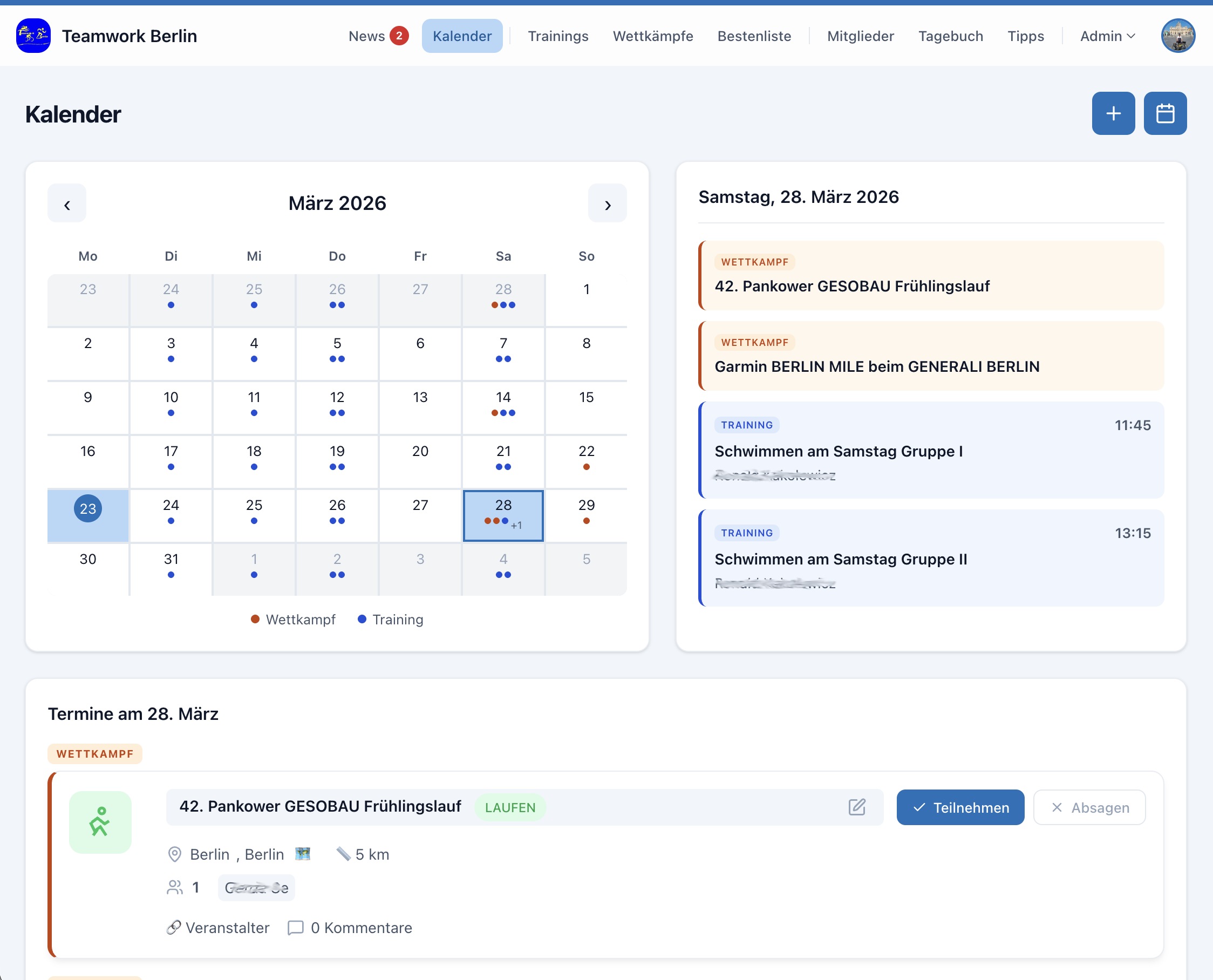The width and height of the screenshot is (1213, 980).
Task: Switch to the Wettkämpfe tab
Action: pyautogui.click(x=652, y=36)
